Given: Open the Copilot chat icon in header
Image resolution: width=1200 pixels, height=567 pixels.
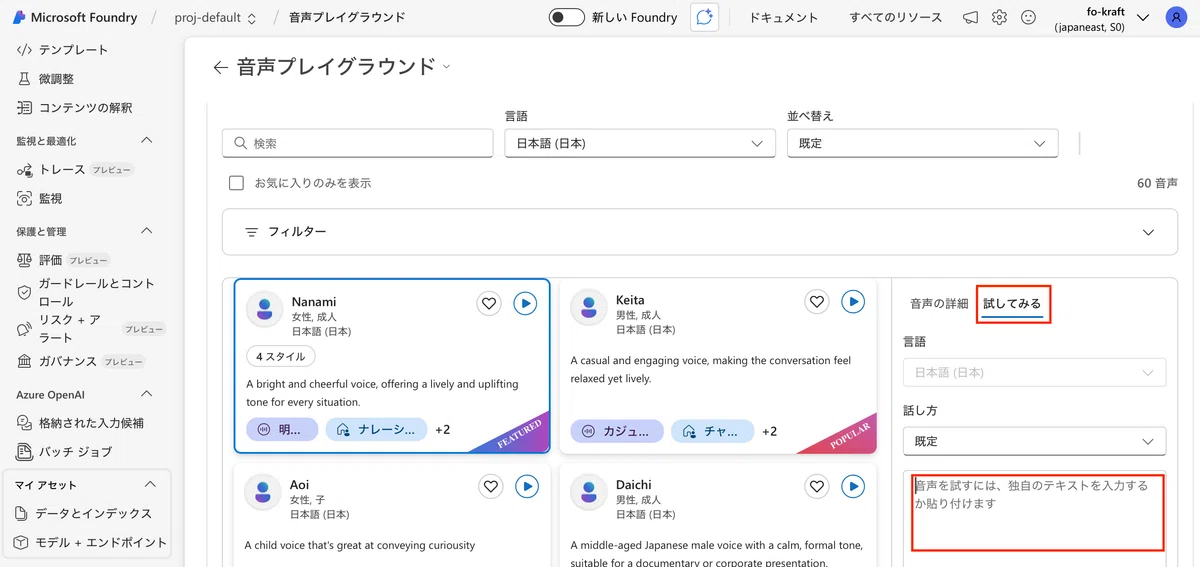Looking at the screenshot, I should click(x=705, y=17).
